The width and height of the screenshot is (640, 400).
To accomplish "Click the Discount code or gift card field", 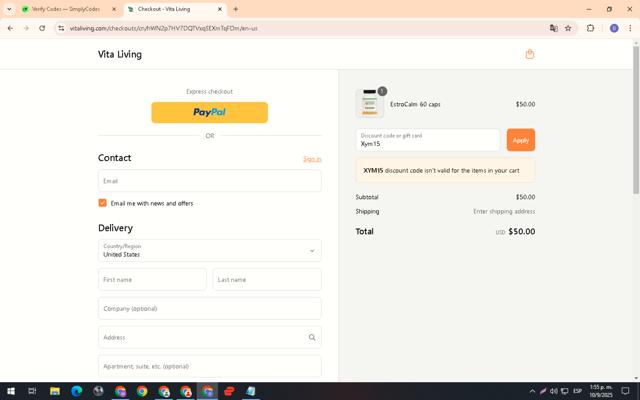I will [428, 140].
